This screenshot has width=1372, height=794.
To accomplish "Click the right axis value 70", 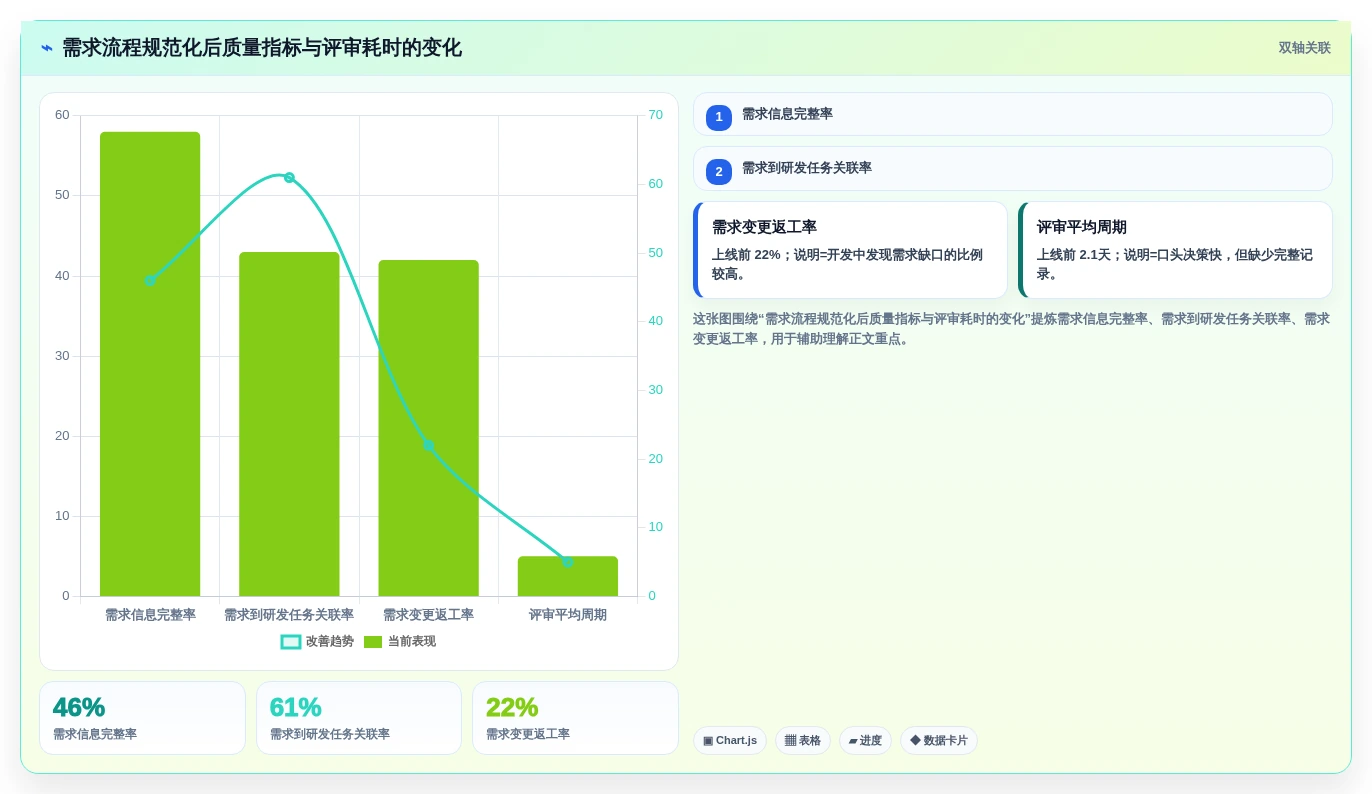I will 655,115.
